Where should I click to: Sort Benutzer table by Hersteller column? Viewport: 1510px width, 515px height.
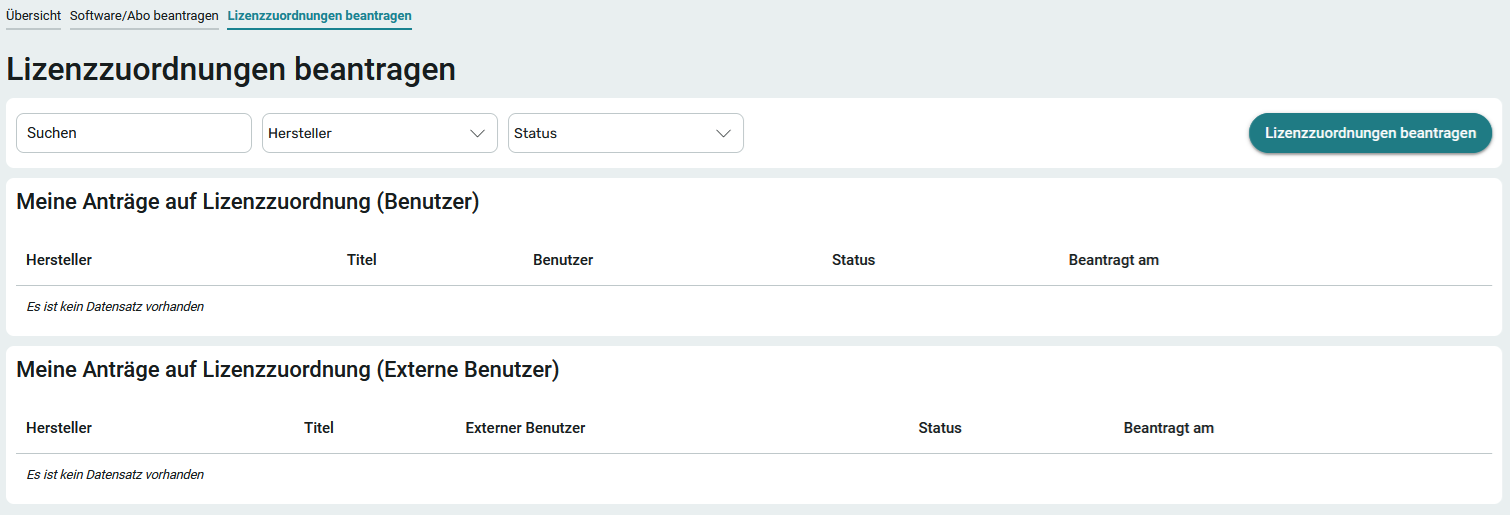coord(59,260)
